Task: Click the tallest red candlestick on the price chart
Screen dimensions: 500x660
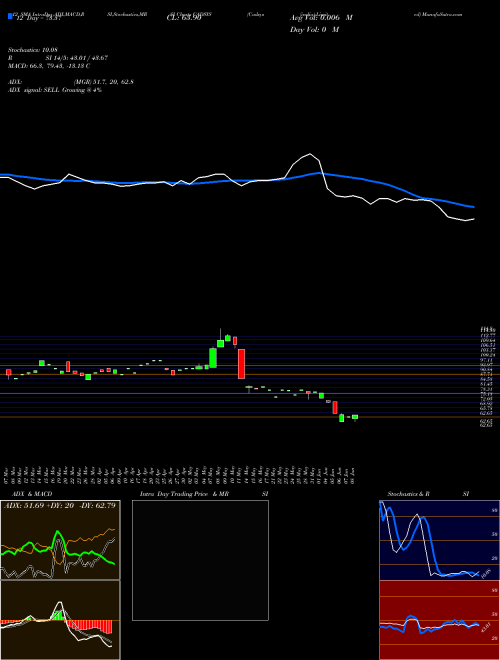Action: coord(241,364)
